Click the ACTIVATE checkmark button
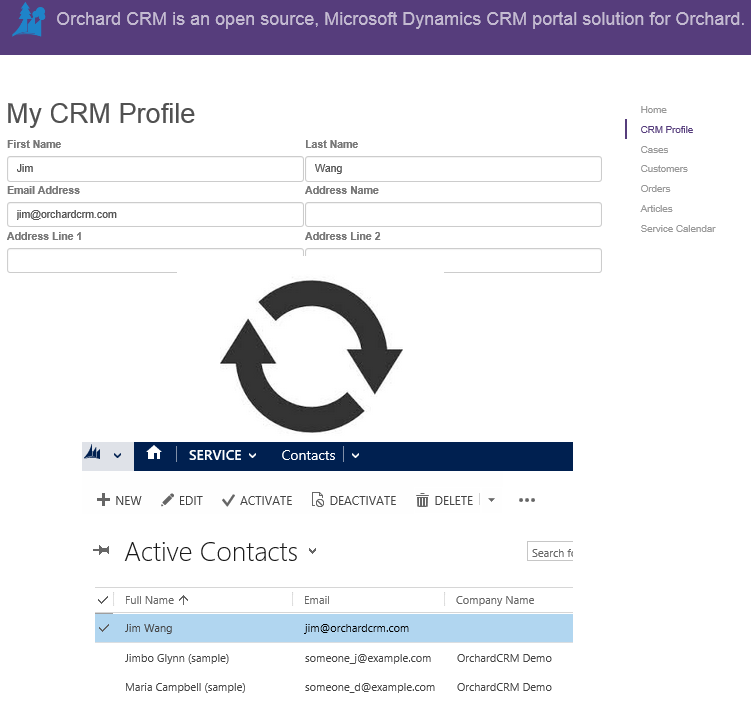This screenshot has width=751, height=703. pyautogui.click(x=257, y=500)
